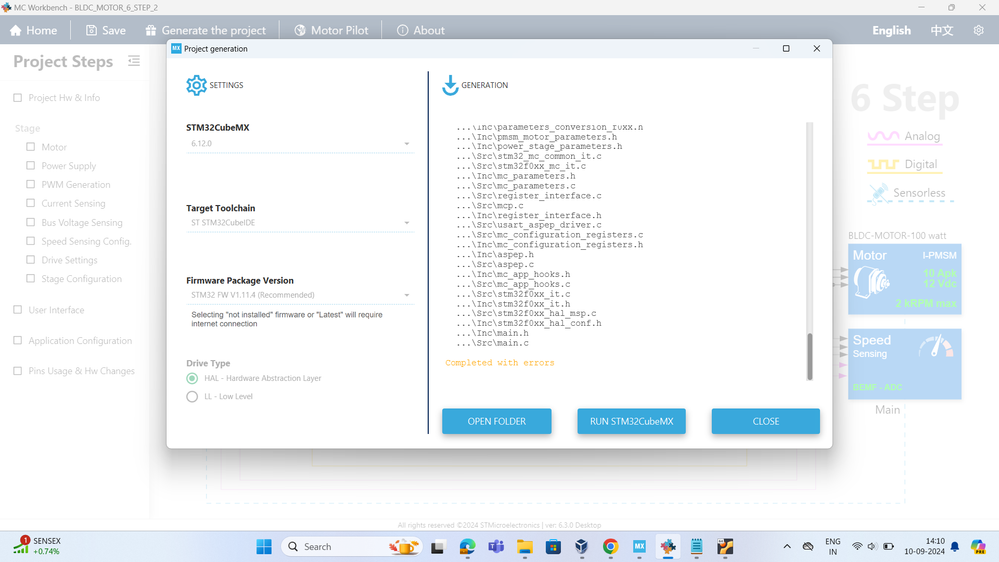Click the Sensorless icon

point(879,192)
